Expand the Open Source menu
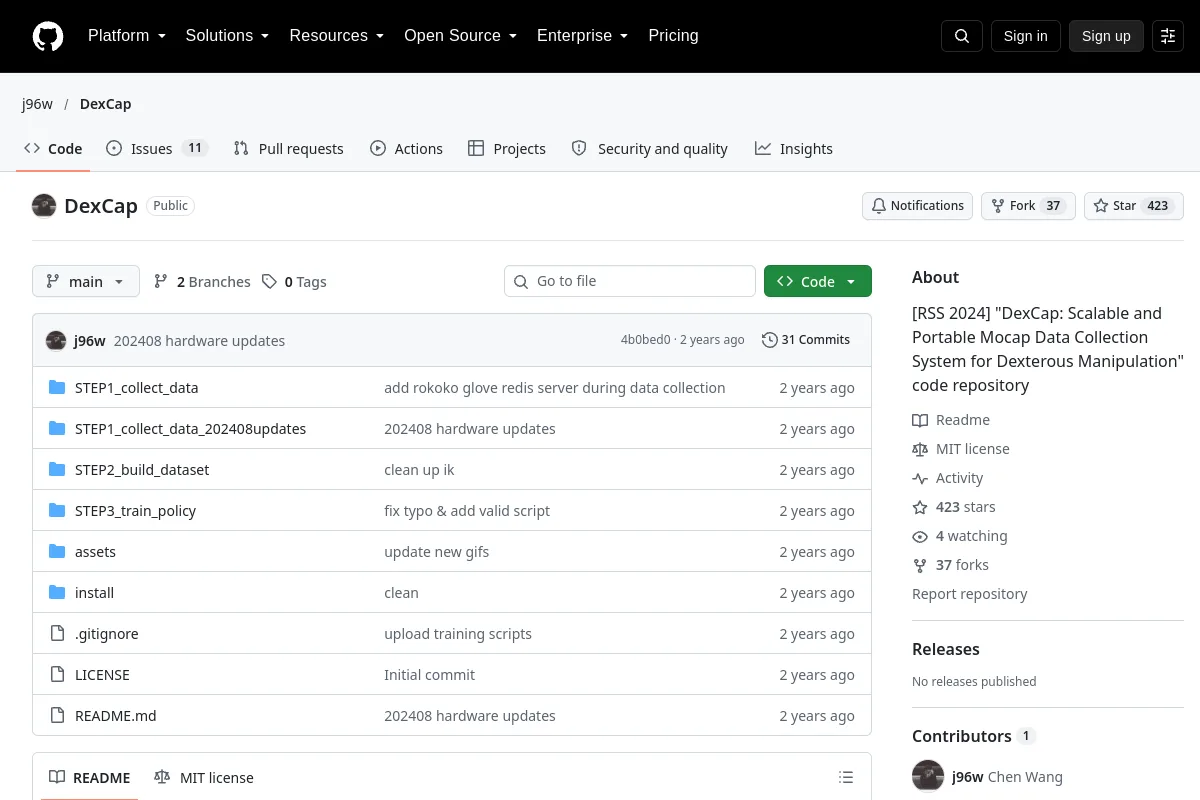 click(x=460, y=36)
